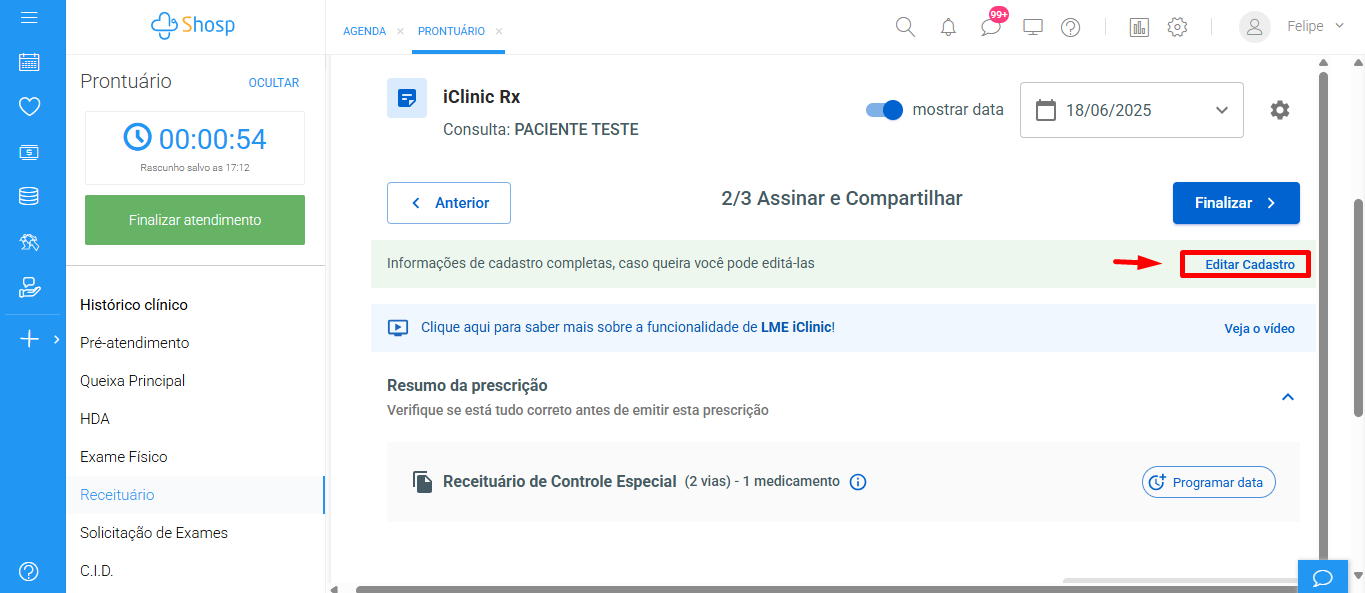Screen dimensions: 1365x593
Task: Open the prescription settings gear next to date
Action: 1279,110
